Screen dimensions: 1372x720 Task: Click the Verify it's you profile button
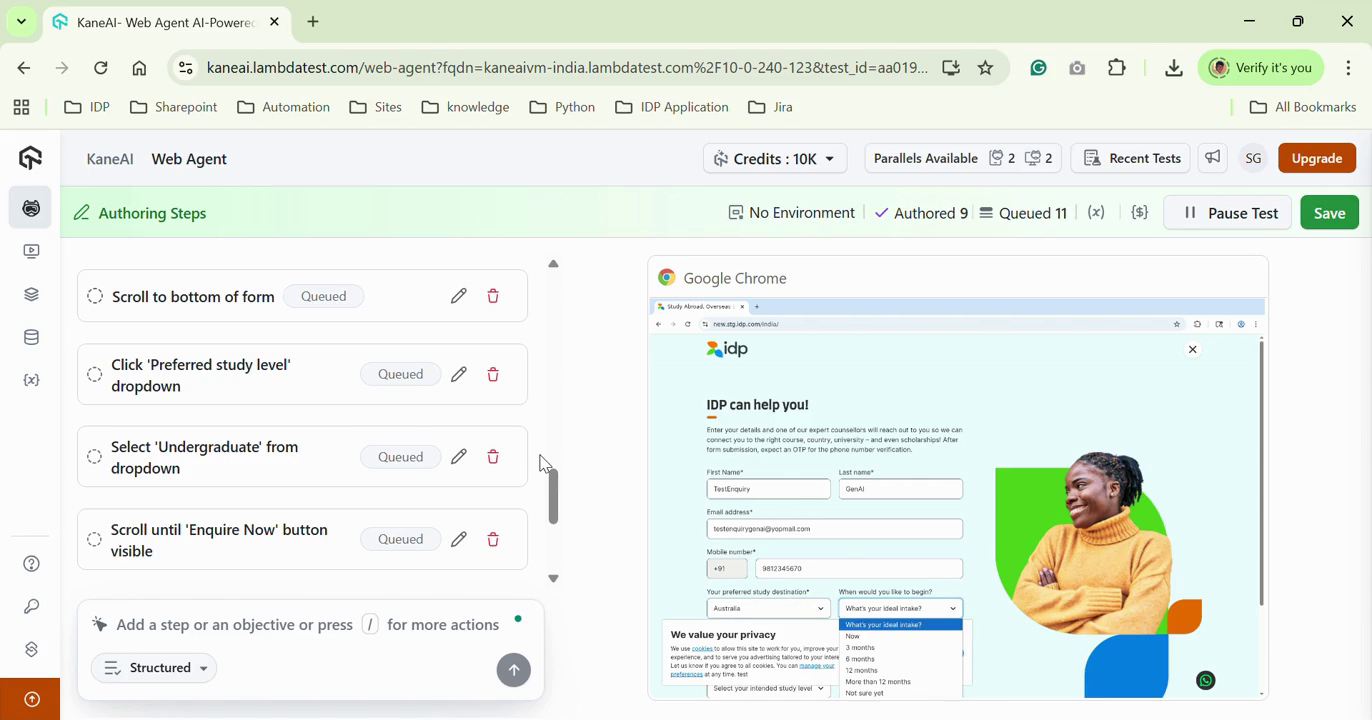pyautogui.click(x=1262, y=68)
